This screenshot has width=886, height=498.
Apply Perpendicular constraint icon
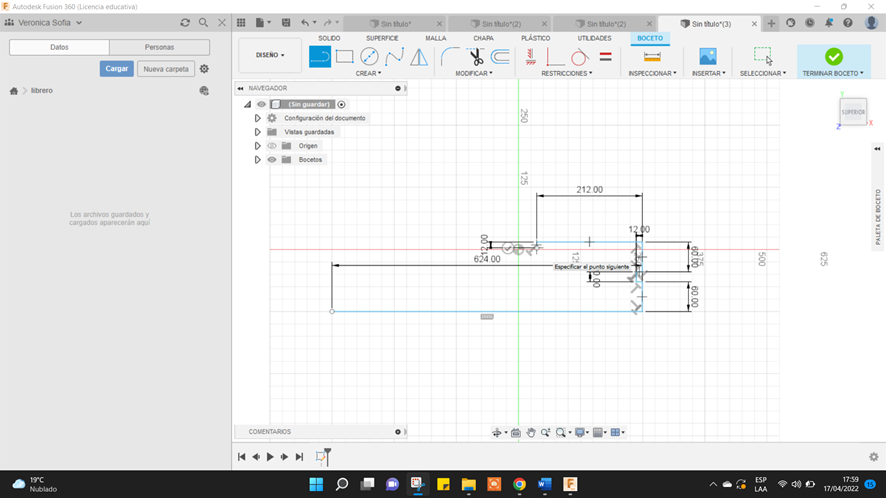(x=555, y=57)
